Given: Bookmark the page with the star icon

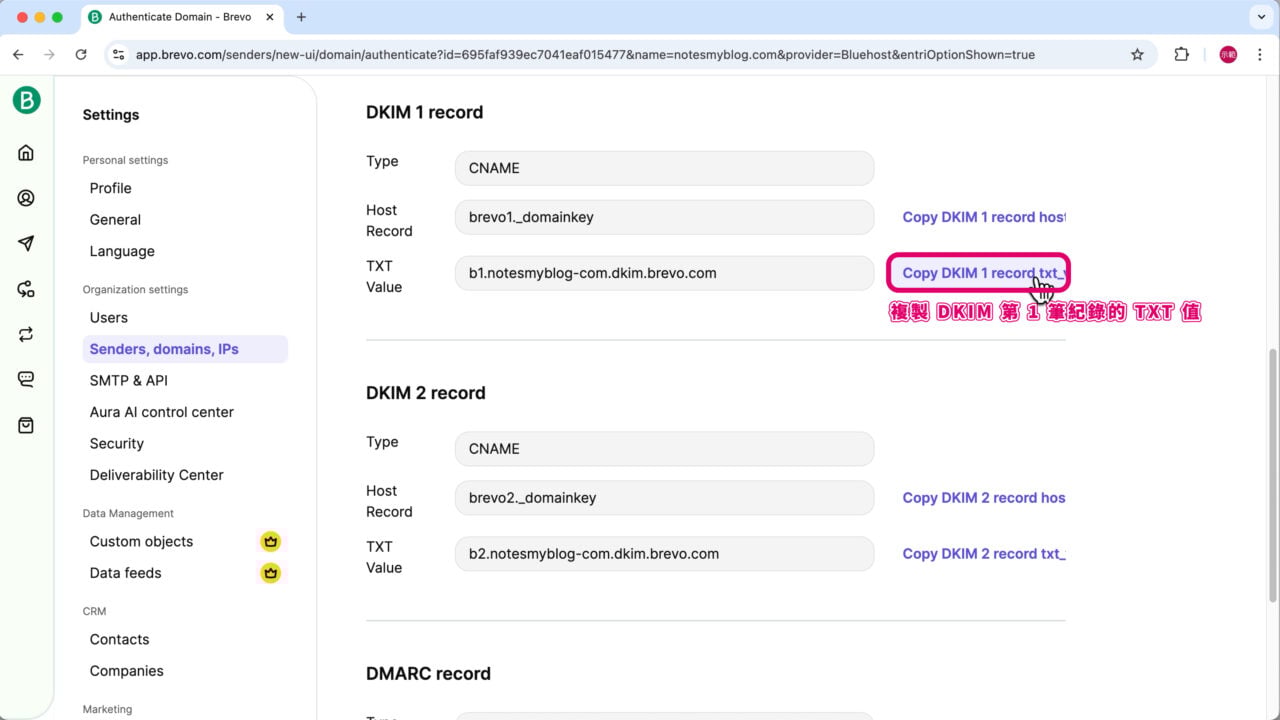Looking at the screenshot, I should click(x=1137, y=55).
